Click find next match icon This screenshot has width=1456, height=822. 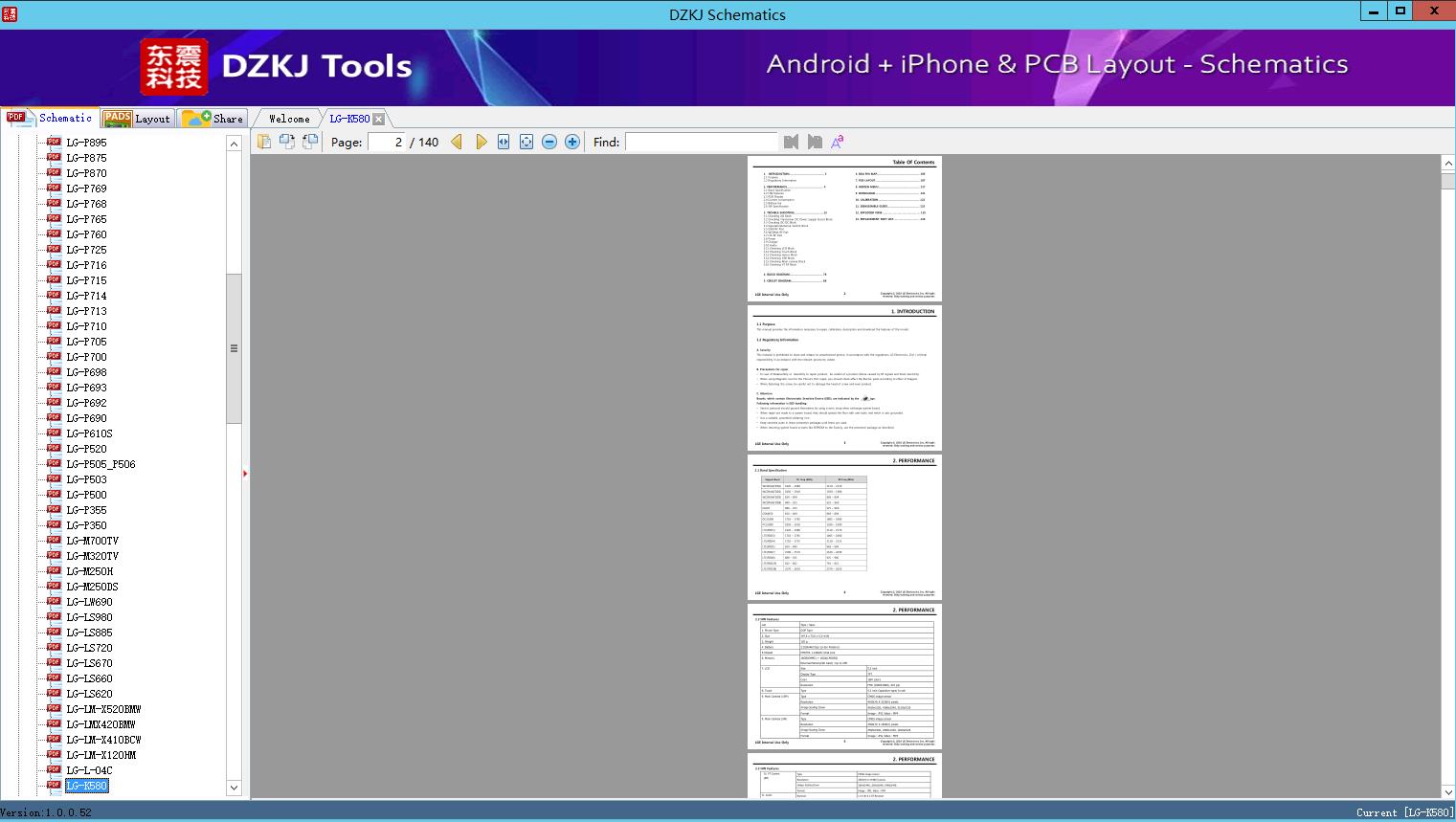click(x=815, y=142)
